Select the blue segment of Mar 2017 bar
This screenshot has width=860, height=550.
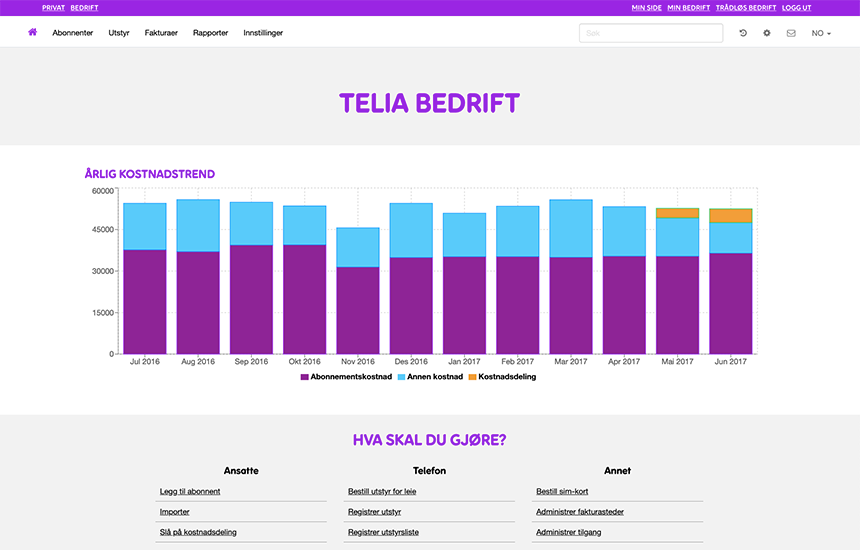571,229
